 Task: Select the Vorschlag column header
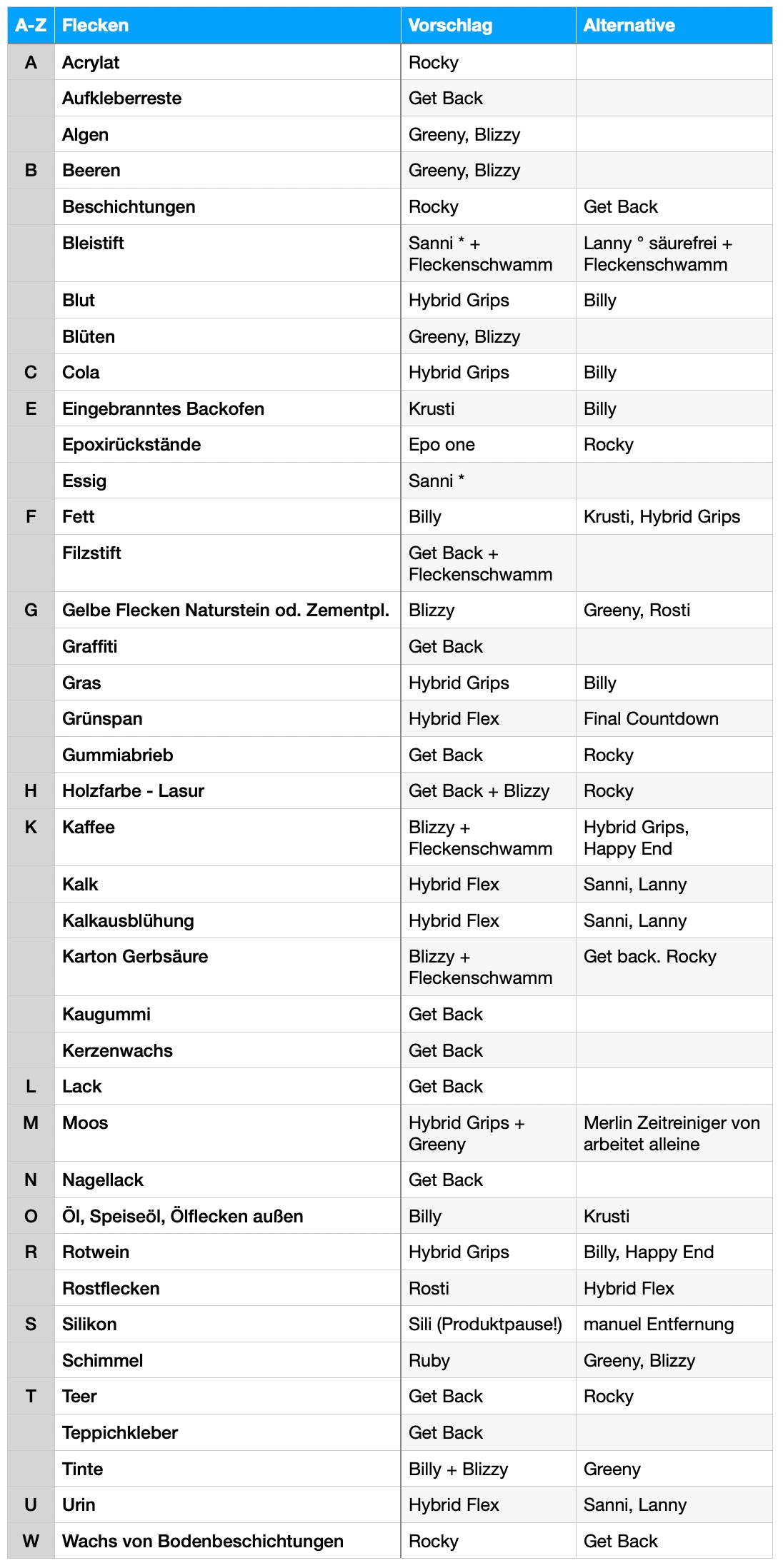click(x=488, y=26)
